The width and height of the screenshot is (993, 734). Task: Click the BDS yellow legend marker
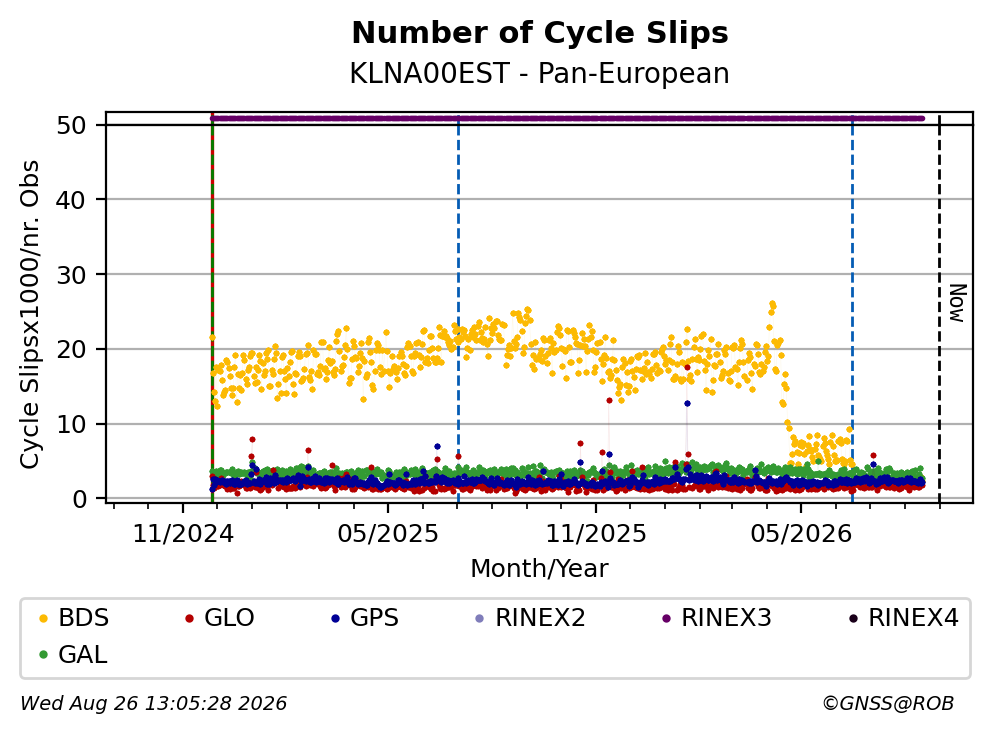point(43,618)
